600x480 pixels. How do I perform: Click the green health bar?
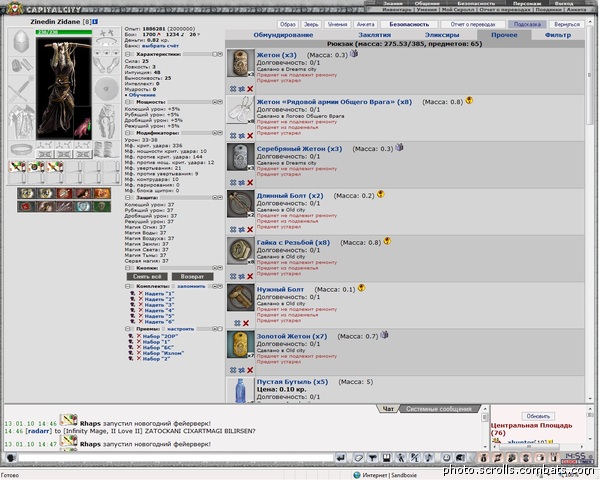64,32
